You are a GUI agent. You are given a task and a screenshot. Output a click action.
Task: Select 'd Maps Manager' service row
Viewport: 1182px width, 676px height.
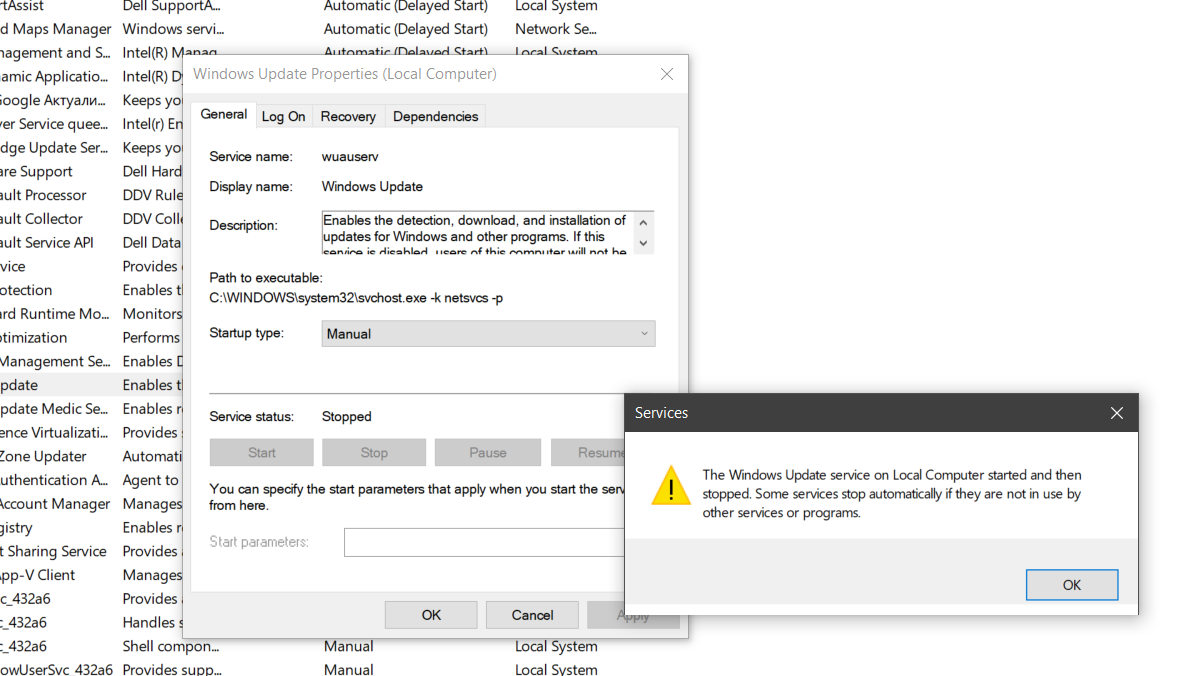click(56, 29)
